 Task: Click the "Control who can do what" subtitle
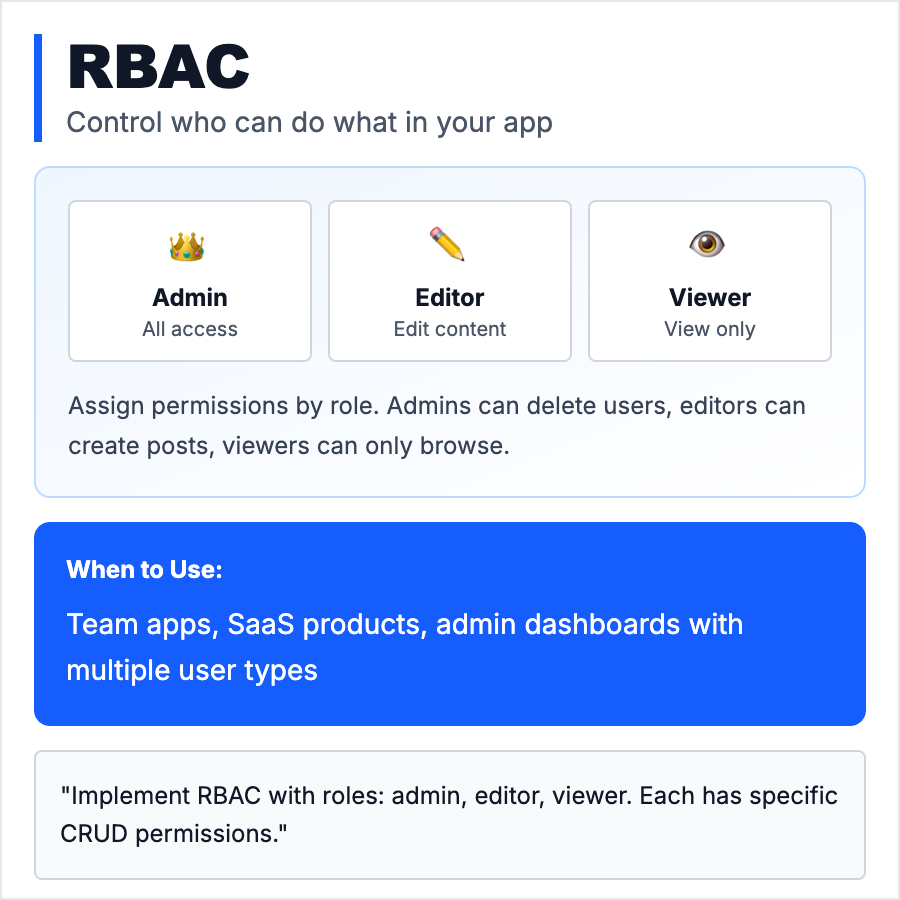pos(309,123)
